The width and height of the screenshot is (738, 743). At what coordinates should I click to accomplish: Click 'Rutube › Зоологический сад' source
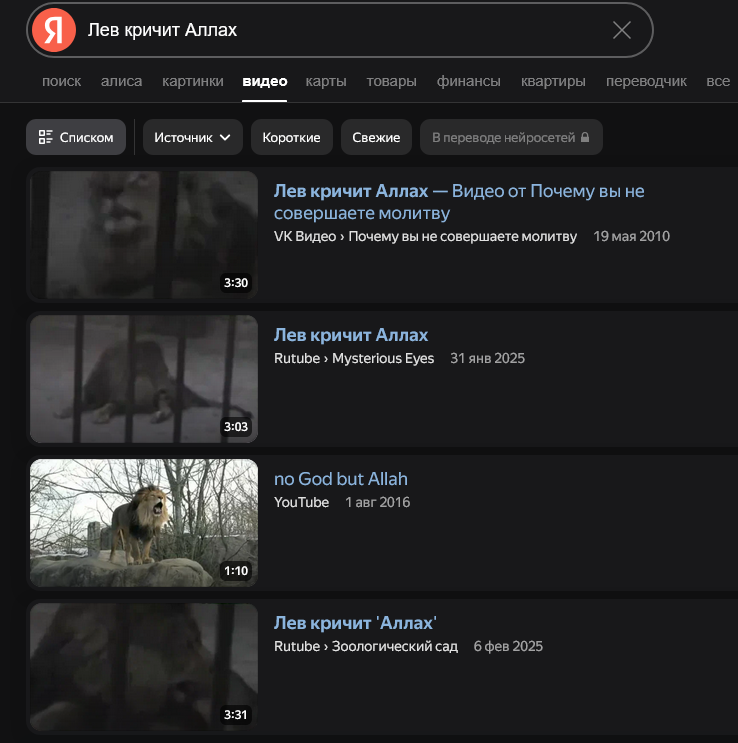tap(366, 646)
